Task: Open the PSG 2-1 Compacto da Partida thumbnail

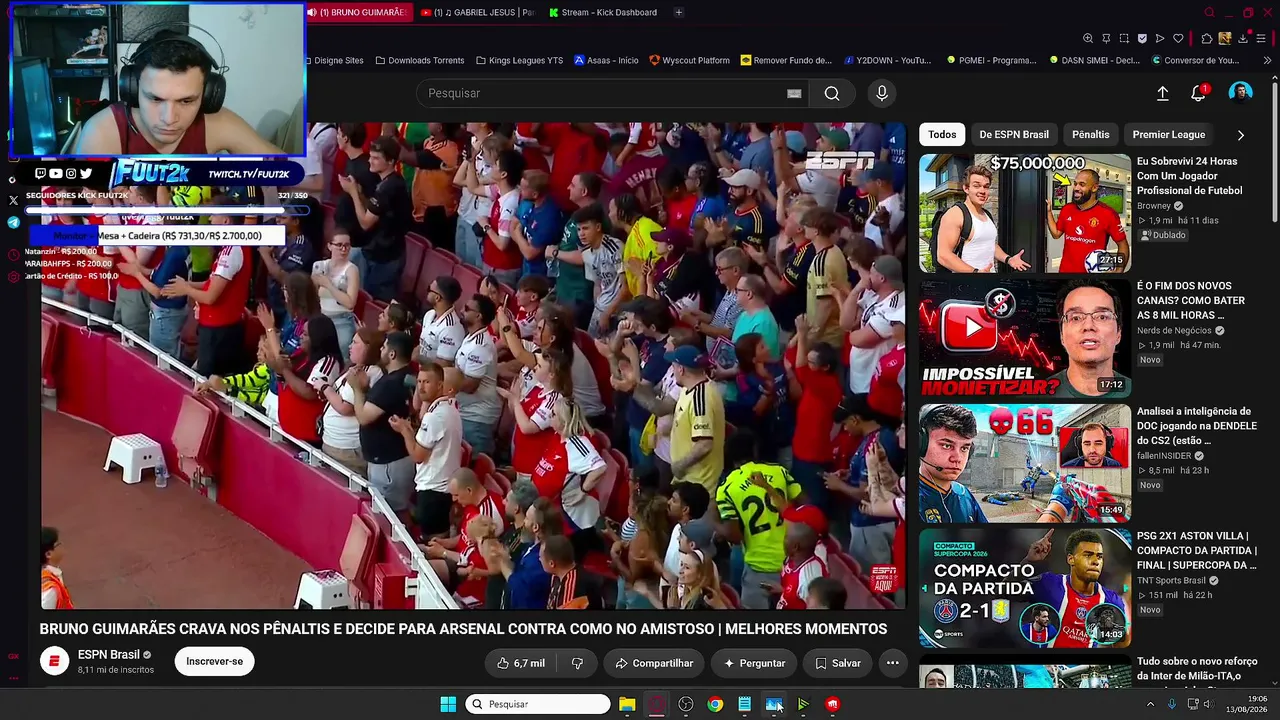Action: coord(1025,588)
